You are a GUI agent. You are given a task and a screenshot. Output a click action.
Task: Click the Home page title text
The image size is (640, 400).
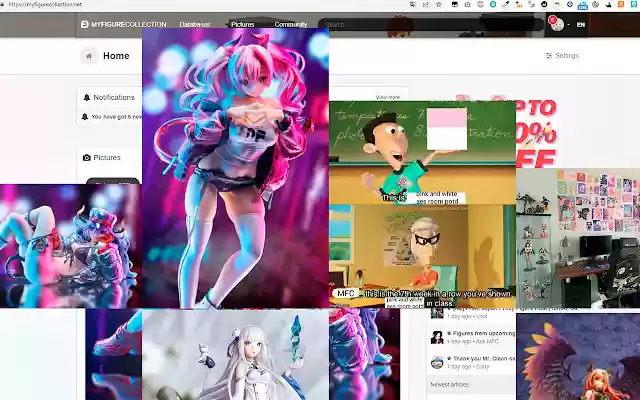[116, 56]
